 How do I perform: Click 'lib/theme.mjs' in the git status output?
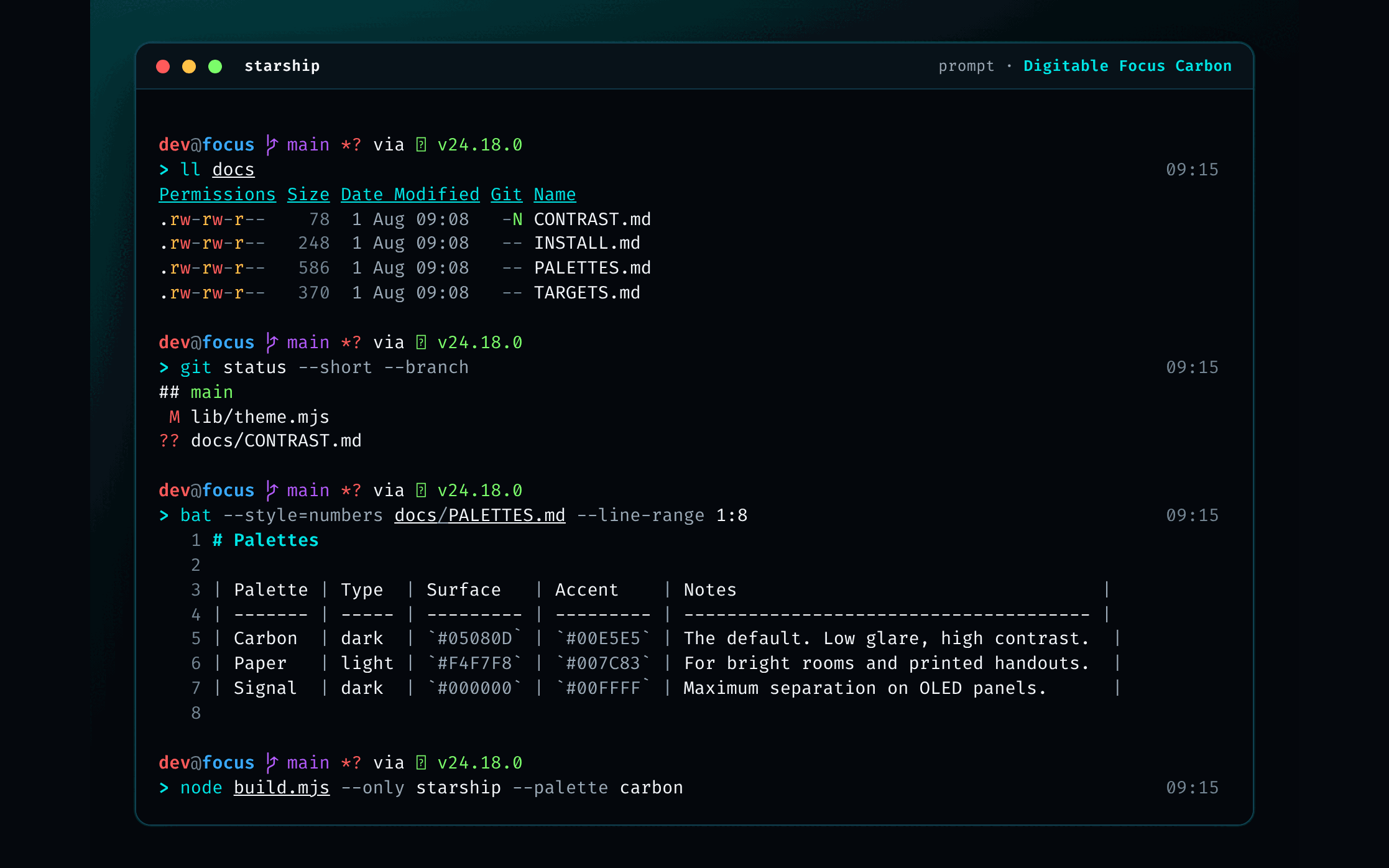click(260, 417)
